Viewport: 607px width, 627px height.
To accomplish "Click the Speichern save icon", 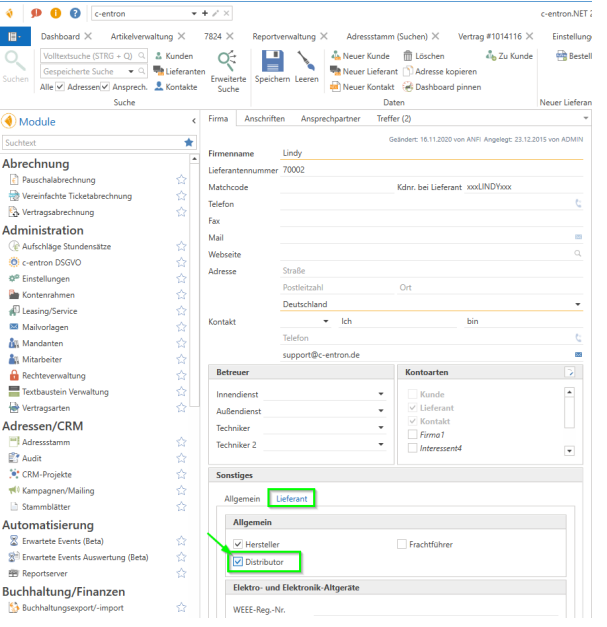I will [x=272, y=61].
